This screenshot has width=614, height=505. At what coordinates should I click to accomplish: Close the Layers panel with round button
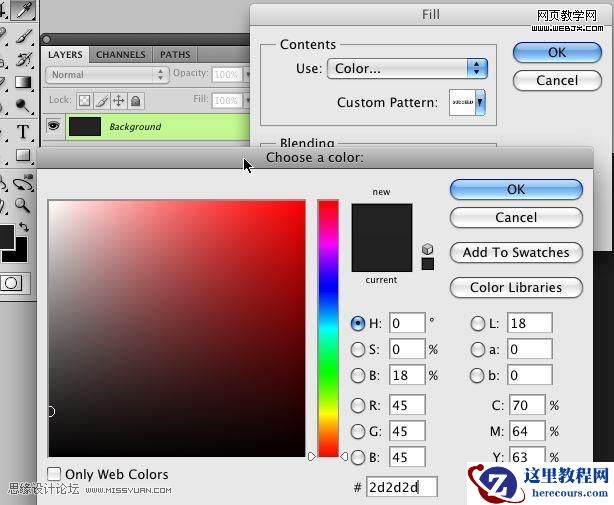click(x=46, y=39)
